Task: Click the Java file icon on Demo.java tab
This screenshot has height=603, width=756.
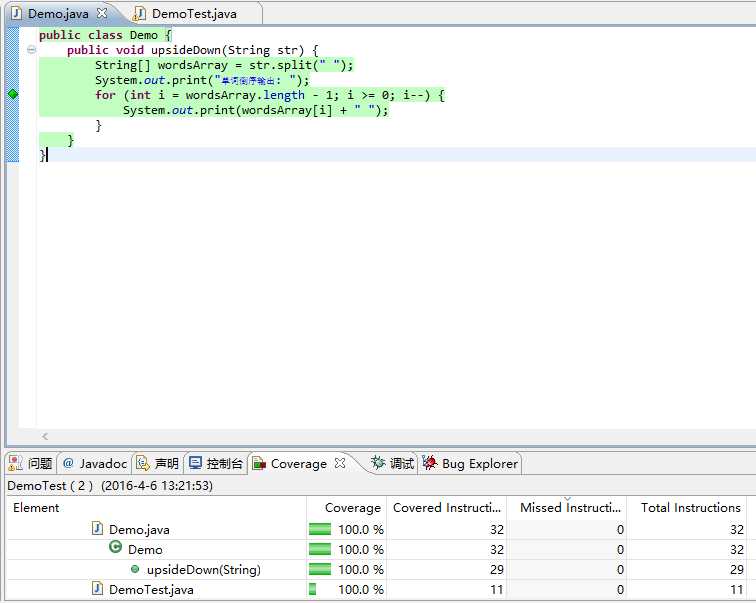Action: pos(16,13)
